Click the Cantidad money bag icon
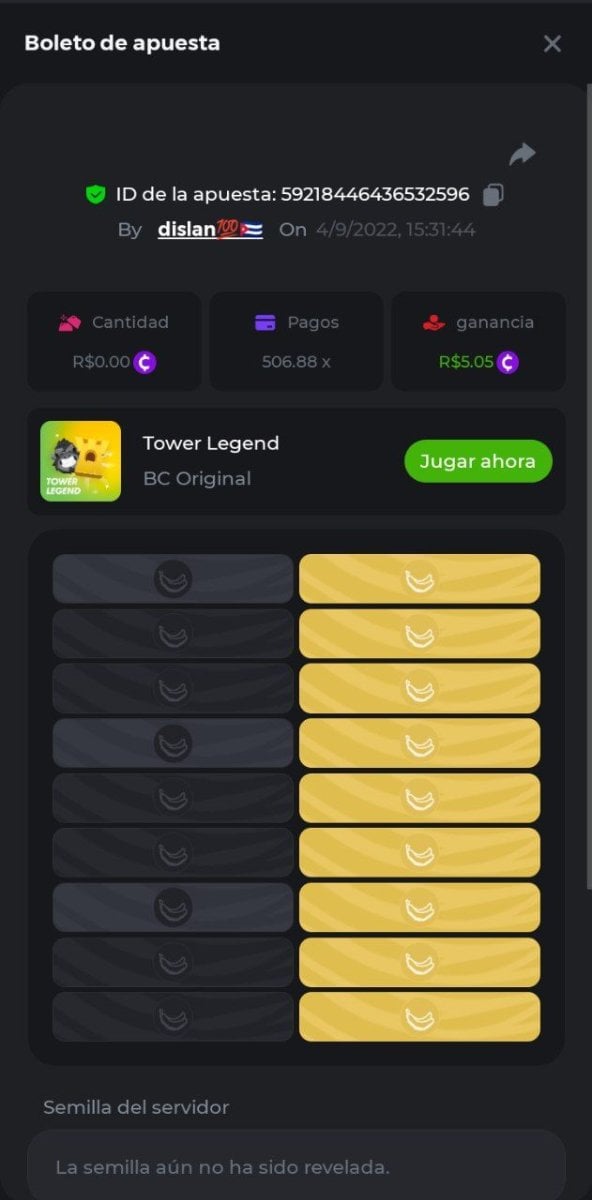 pyautogui.click(x=69, y=322)
